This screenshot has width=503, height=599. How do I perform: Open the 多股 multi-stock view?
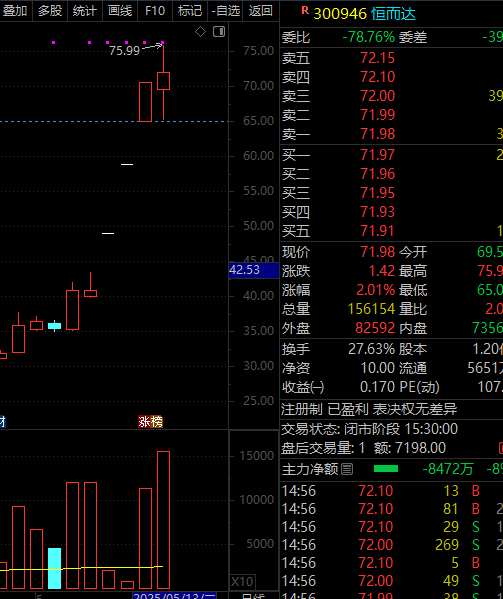pyautogui.click(x=50, y=10)
